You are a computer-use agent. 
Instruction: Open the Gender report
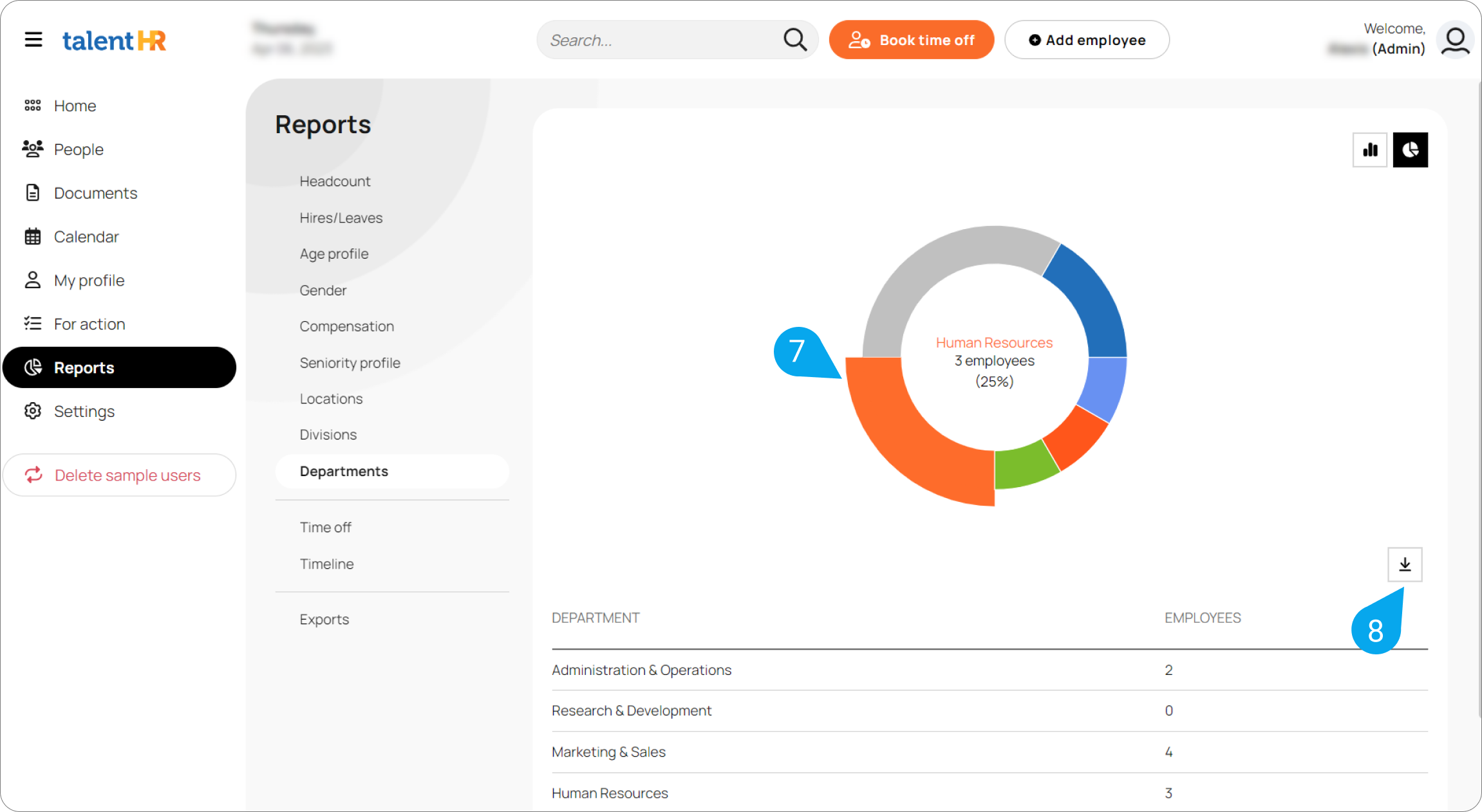(323, 290)
